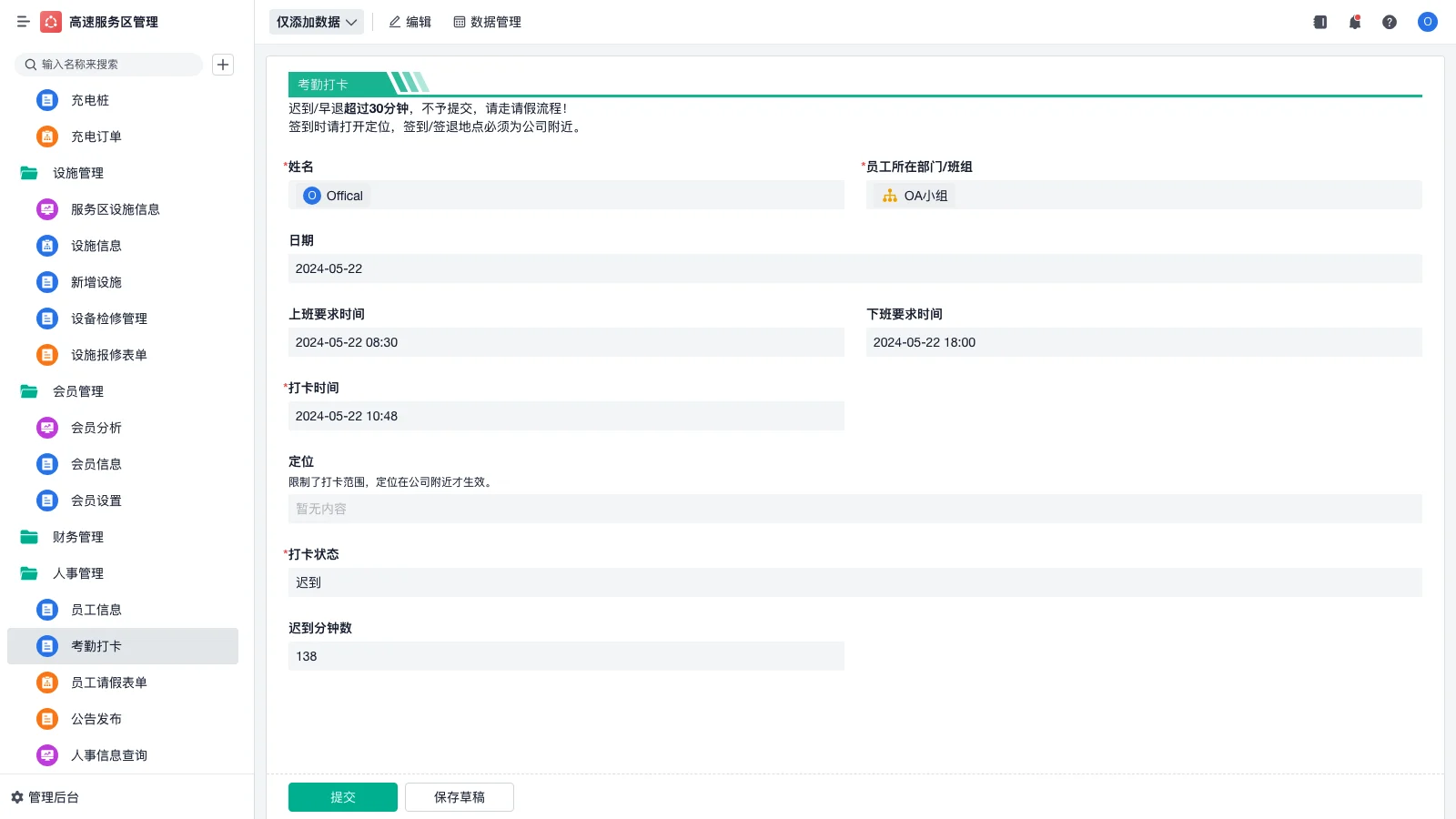选择员工所在部门OA小组字段
The width and height of the screenshot is (1456, 819).
[1144, 195]
